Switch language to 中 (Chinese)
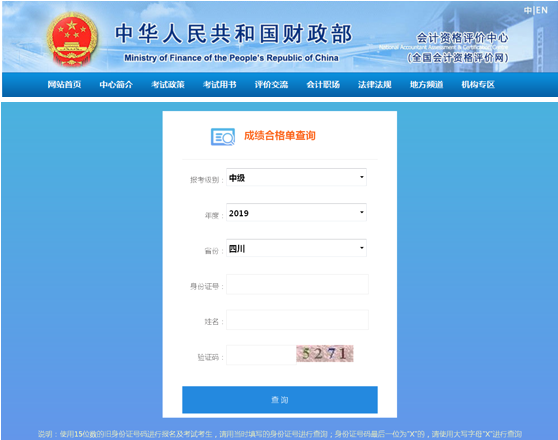Image resolution: width=558 pixels, height=440 pixels. (x=528, y=10)
